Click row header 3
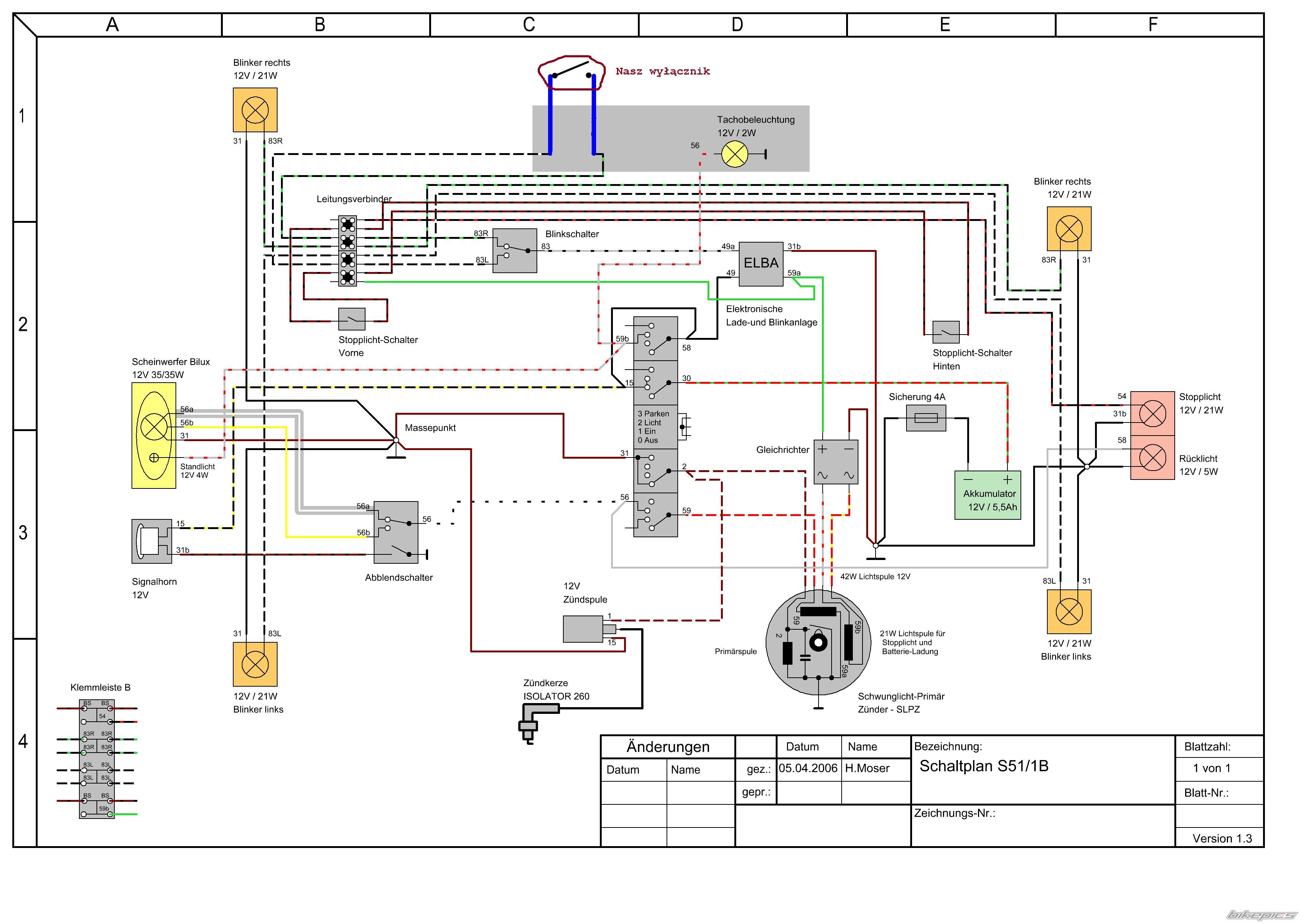 [23, 533]
